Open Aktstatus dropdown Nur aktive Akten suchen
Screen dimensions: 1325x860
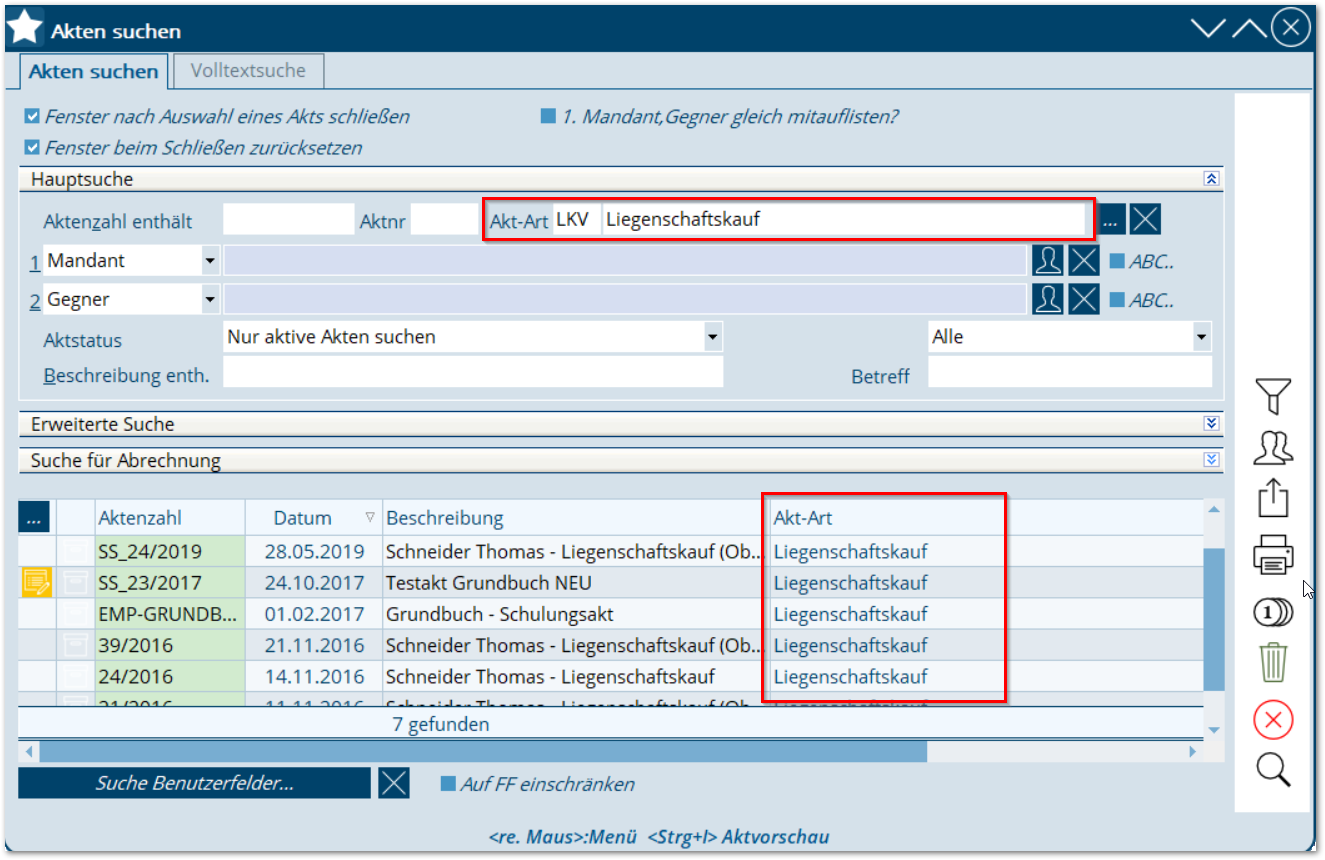click(712, 337)
